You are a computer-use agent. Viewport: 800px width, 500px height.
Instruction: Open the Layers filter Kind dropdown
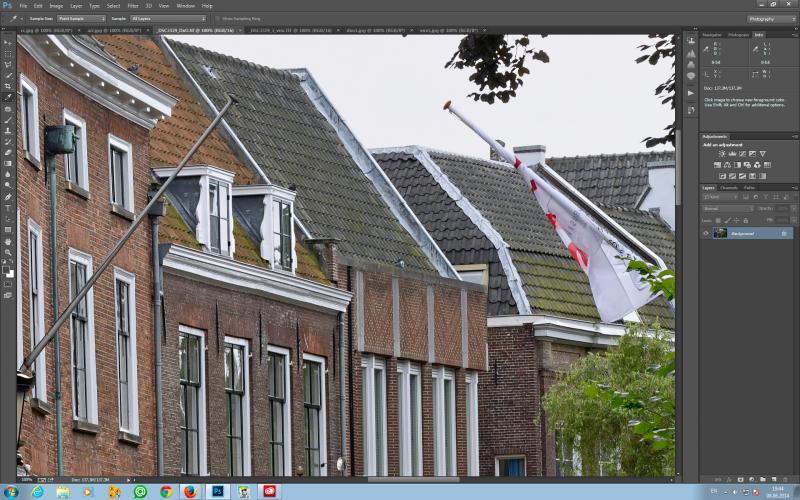coord(721,197)
